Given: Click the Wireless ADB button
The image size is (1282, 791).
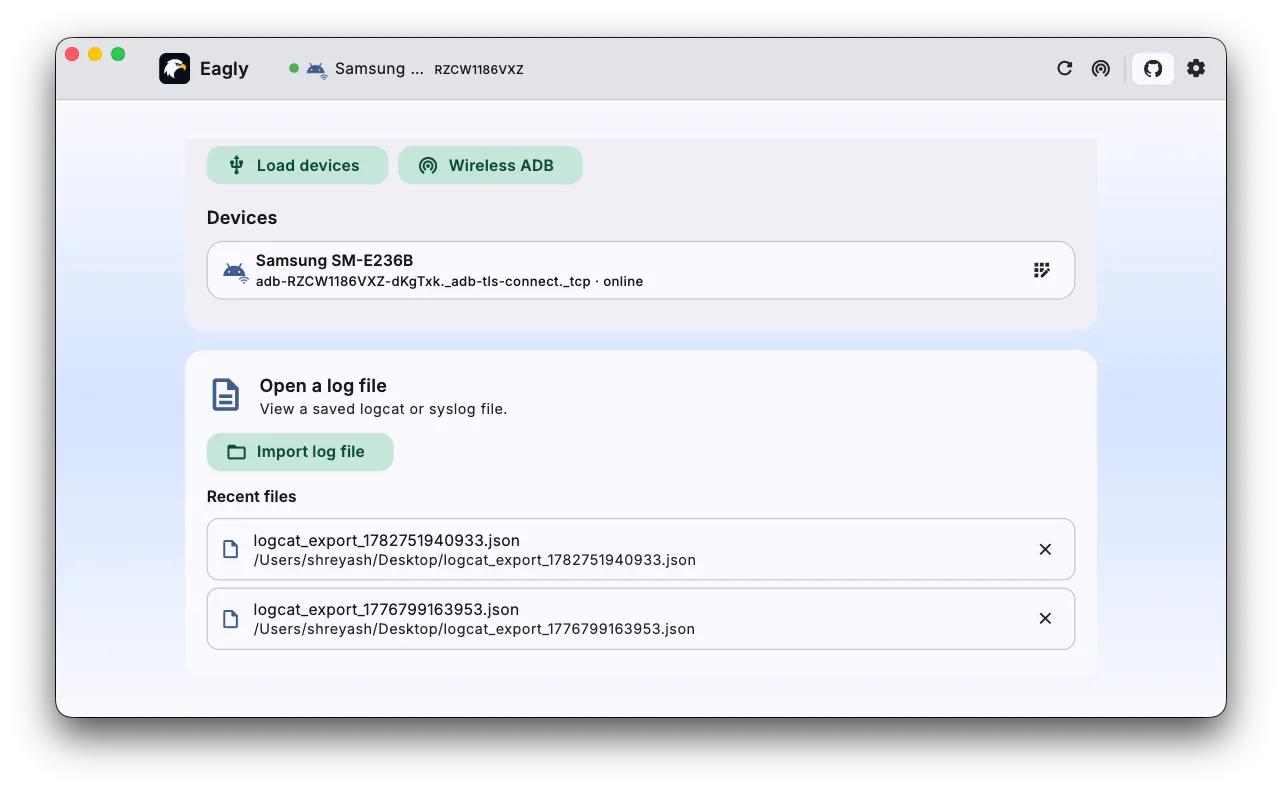Looking at the screenshot, I should click(x=490, y=165).
